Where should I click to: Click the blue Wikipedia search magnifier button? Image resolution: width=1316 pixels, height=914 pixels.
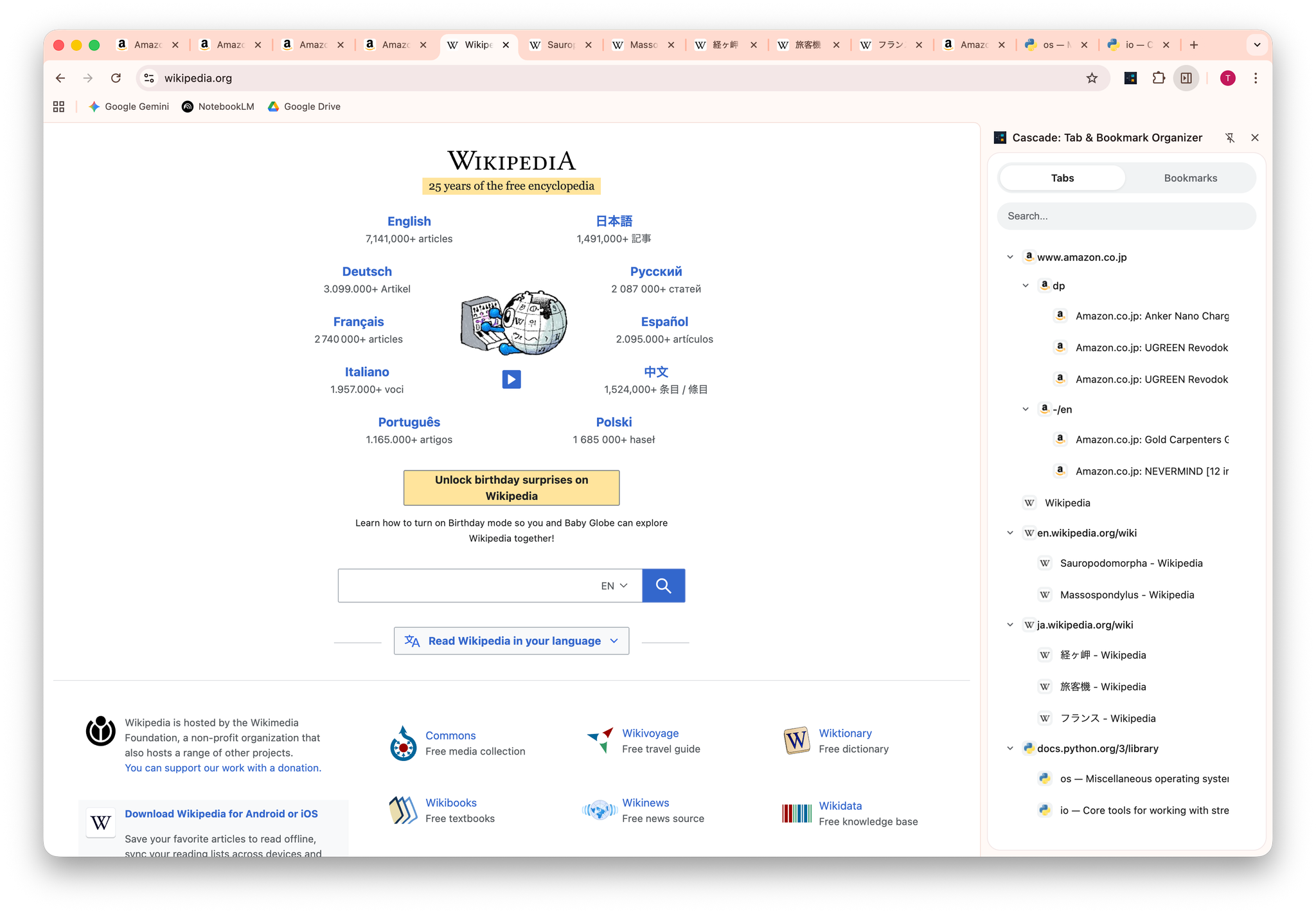tap(663, 586)
